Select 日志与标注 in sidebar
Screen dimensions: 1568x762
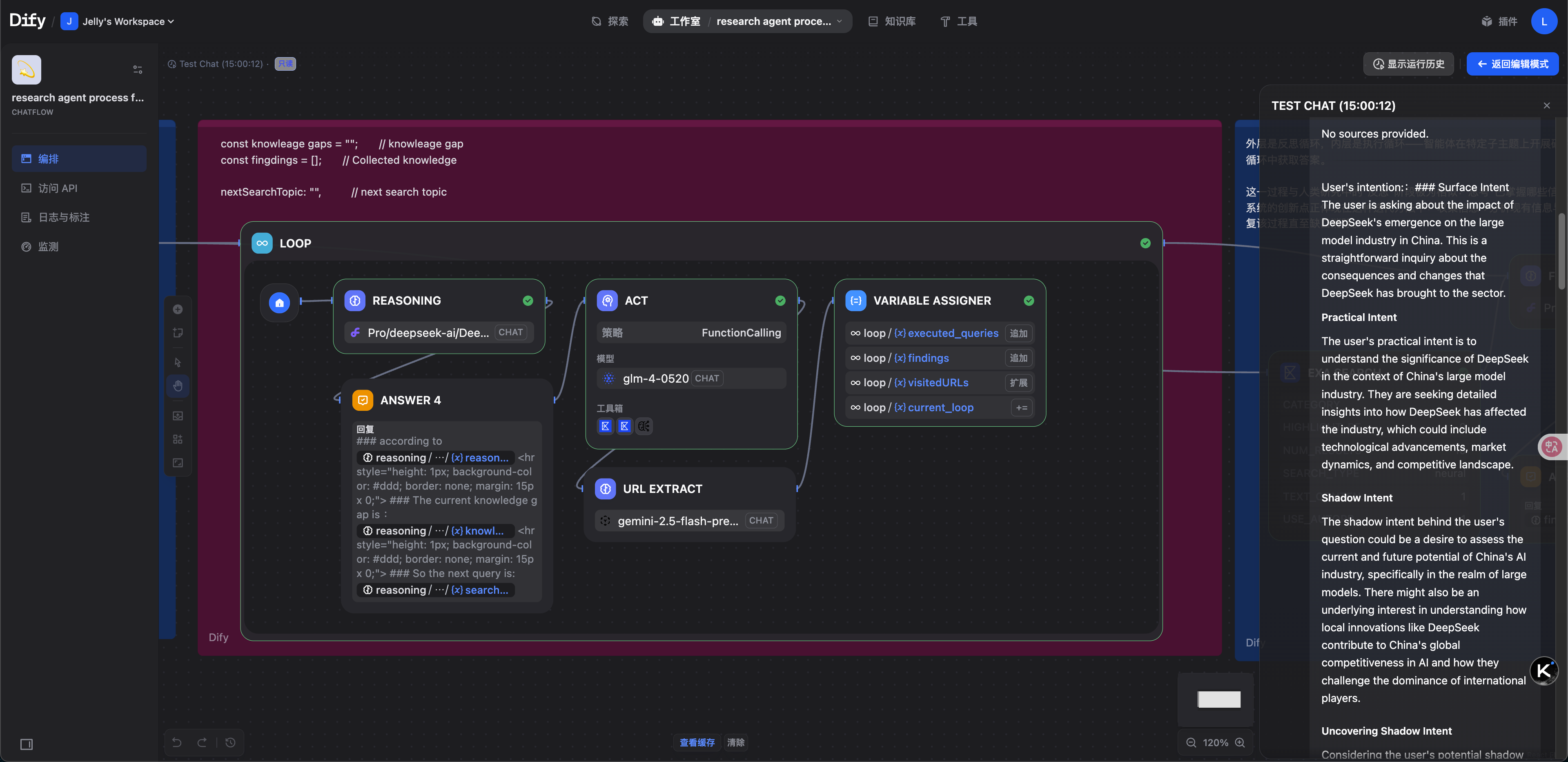click(79, 217)
